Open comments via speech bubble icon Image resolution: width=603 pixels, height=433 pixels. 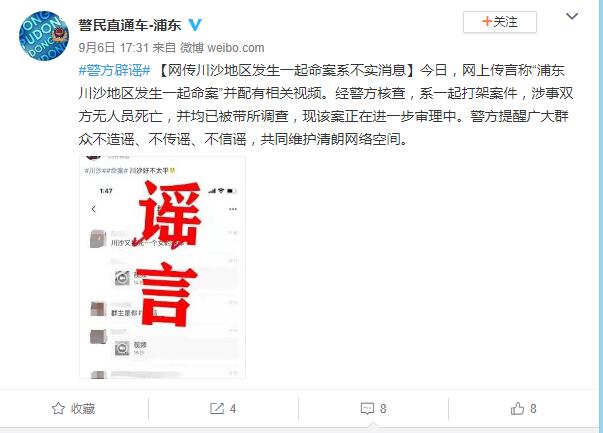(x=367, y=408)
